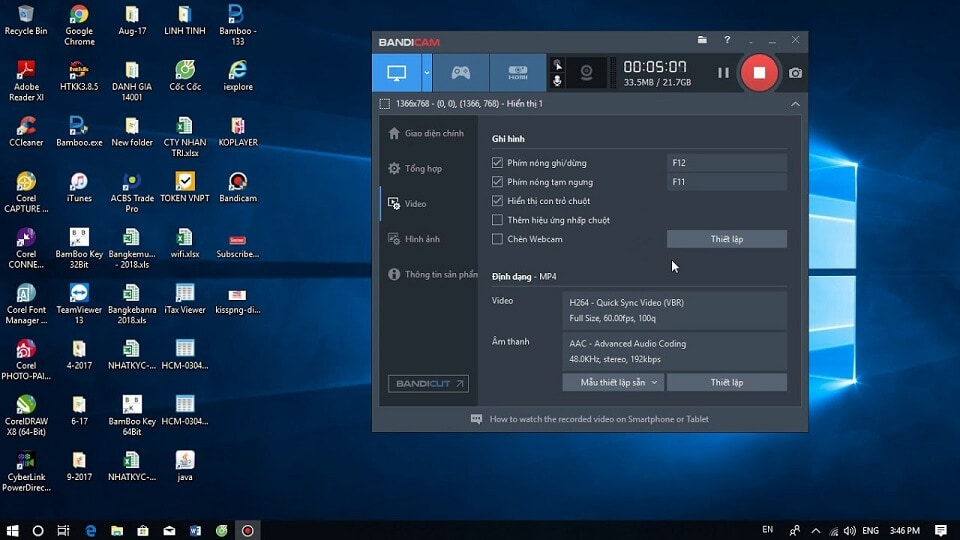
Task: Open the BANDICUT link button
Action: tap(428, 383)
